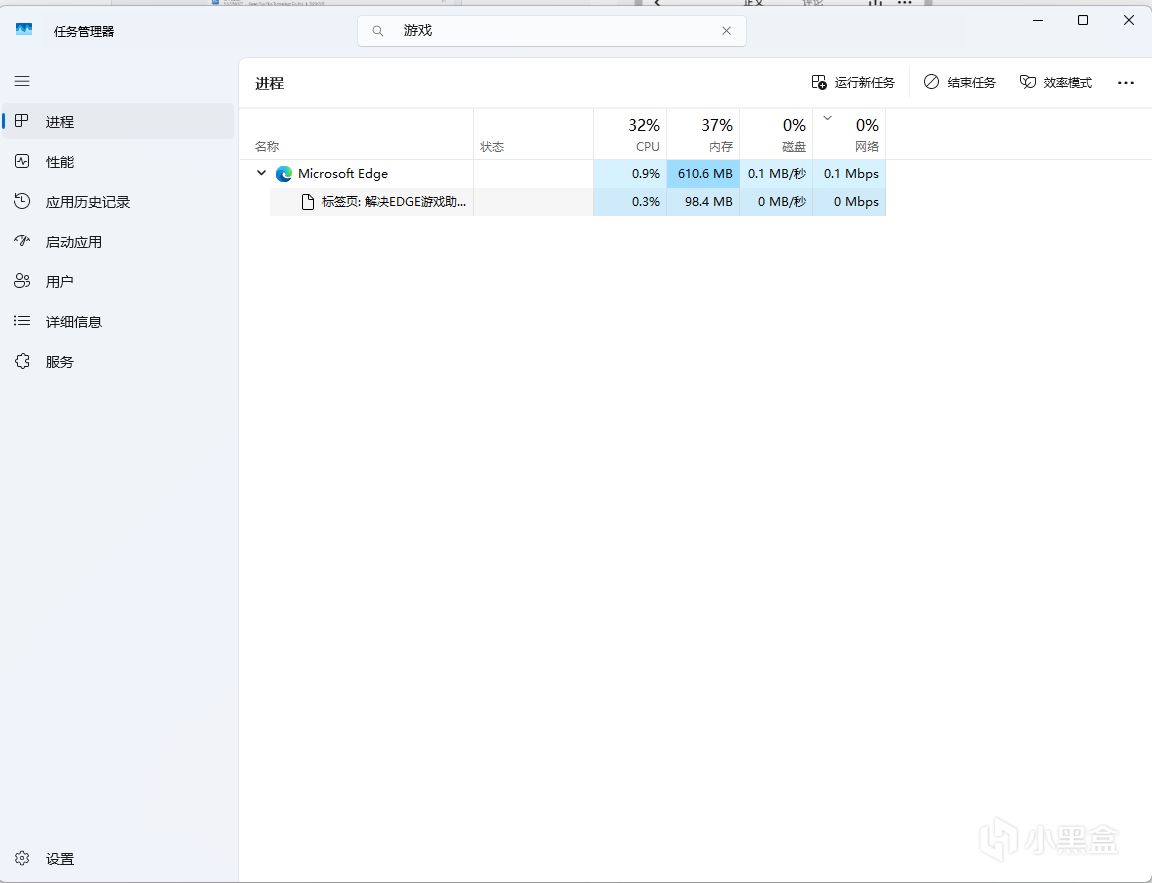Click the 0 MB/秒 disk cell
The height and width of the screenshot is (883, 1152).
776,201
